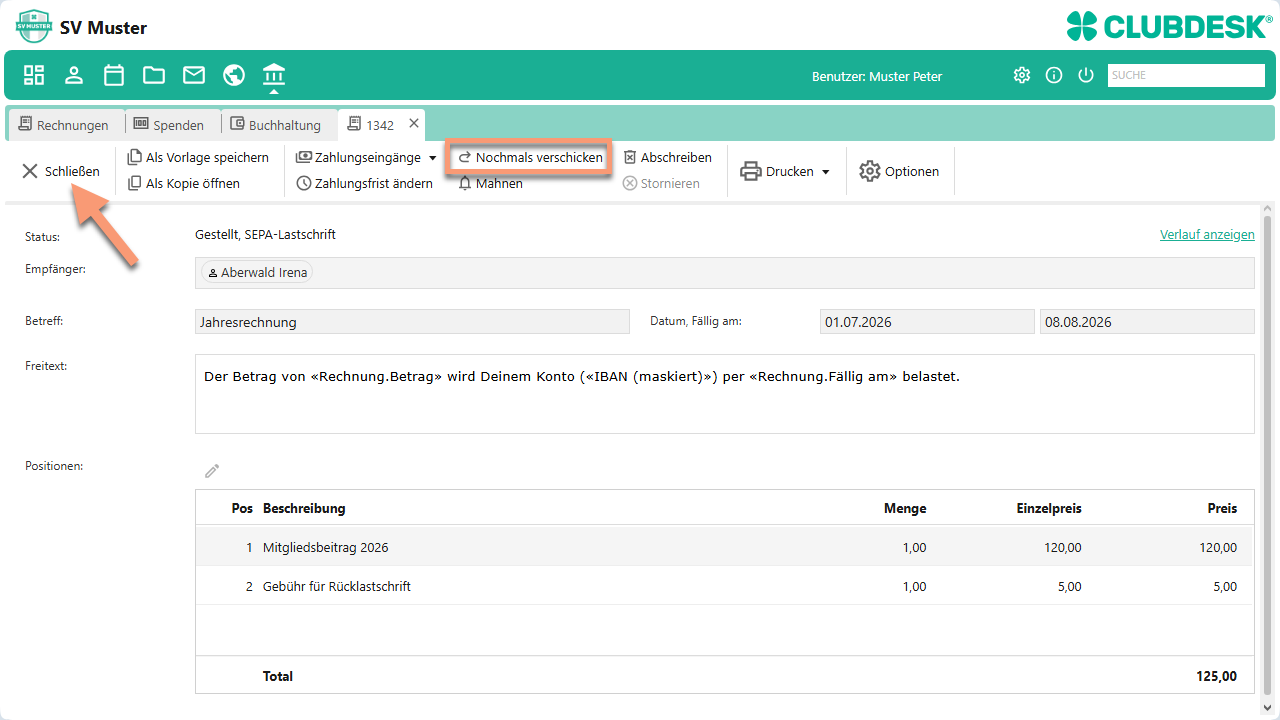Click the date field 01.07.2026
Image resolution: width=1280 pixels, height=720 pixels.
(x=926, y=321)
